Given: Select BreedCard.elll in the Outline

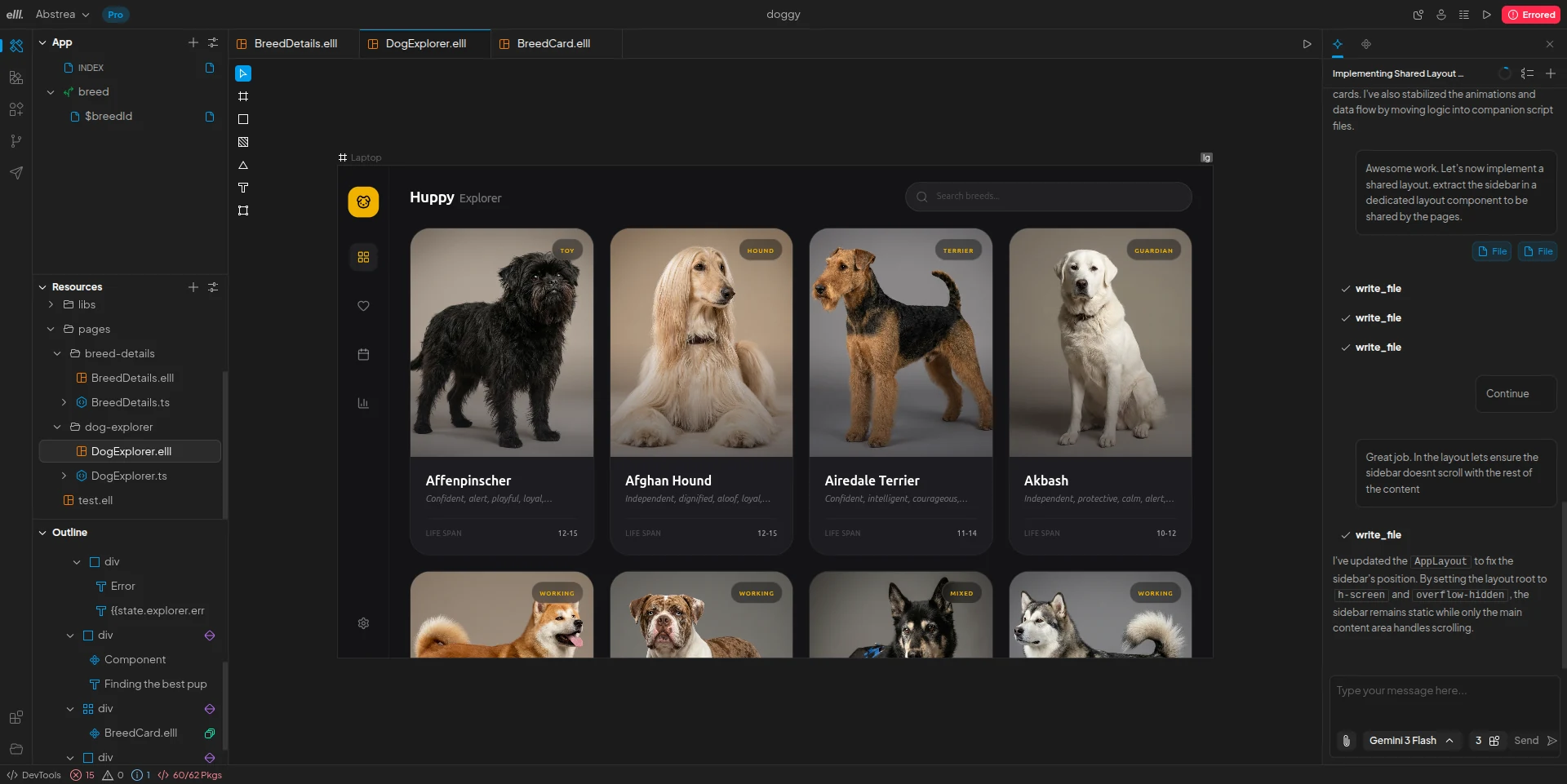Looking at the screenshot, I should click(x=140, y=733).
